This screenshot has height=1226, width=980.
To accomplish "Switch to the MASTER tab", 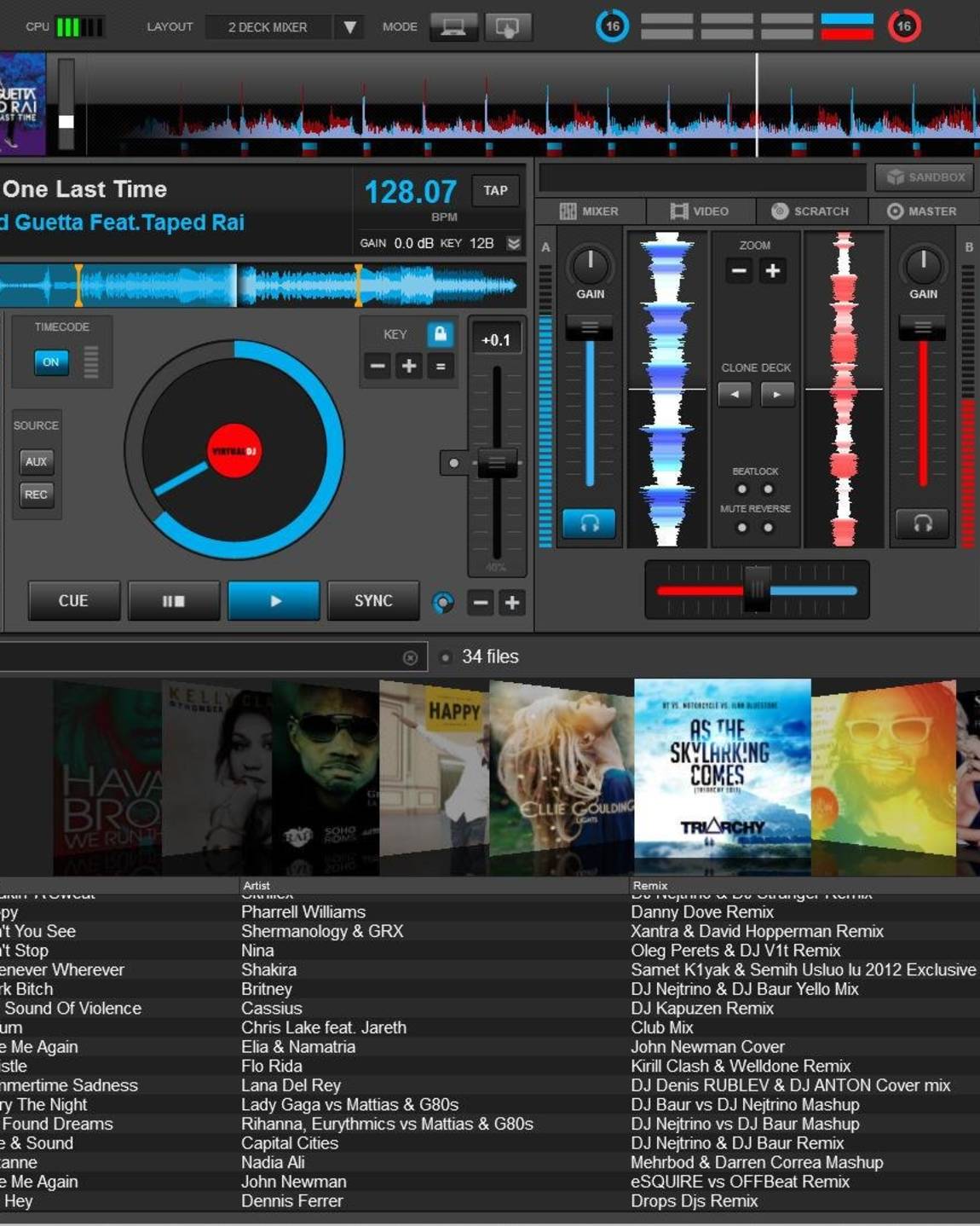I will pos(922,211).
